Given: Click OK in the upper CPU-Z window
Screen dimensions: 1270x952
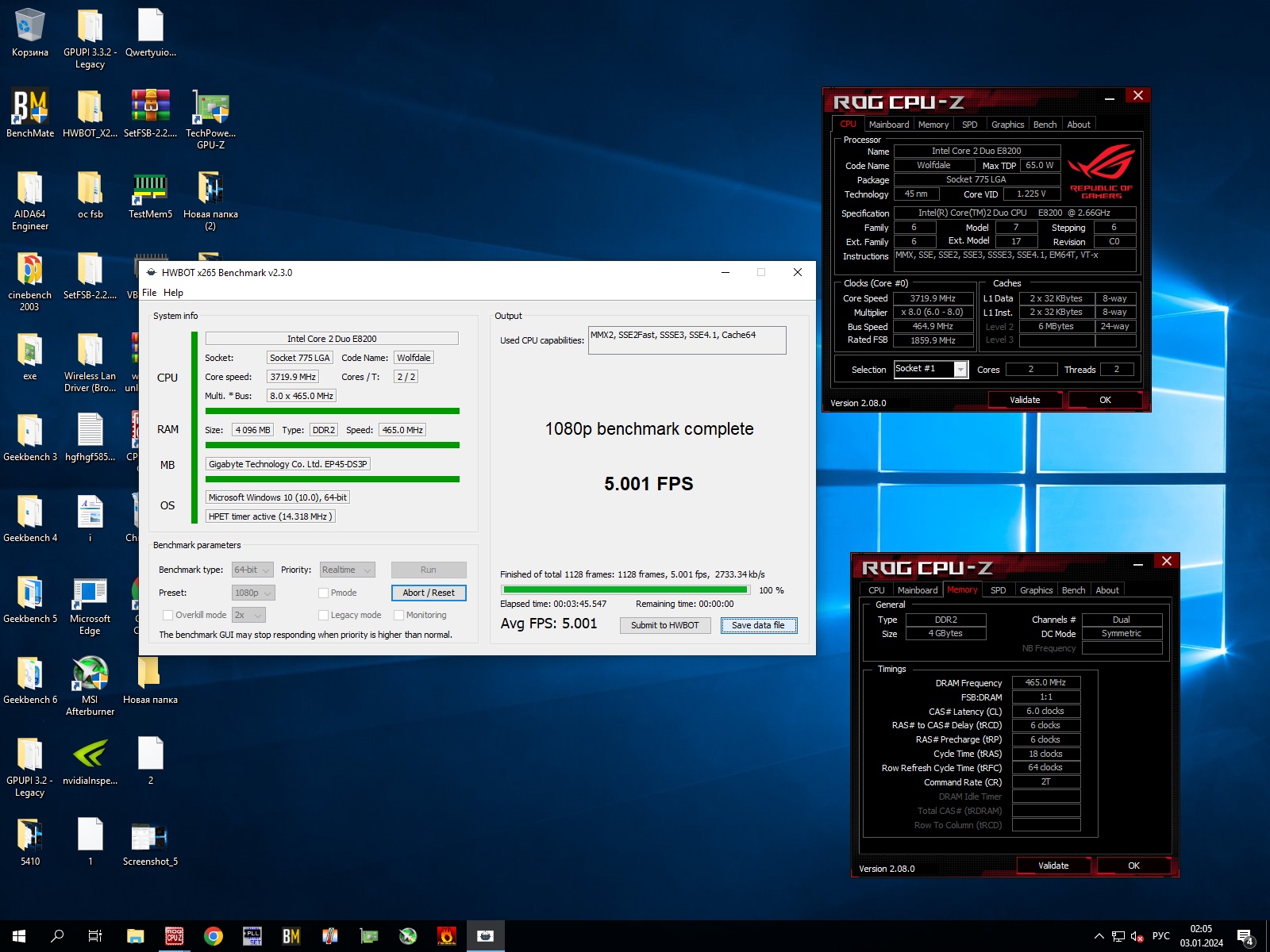Looking at the screenshot, I should click(1105, 400).
